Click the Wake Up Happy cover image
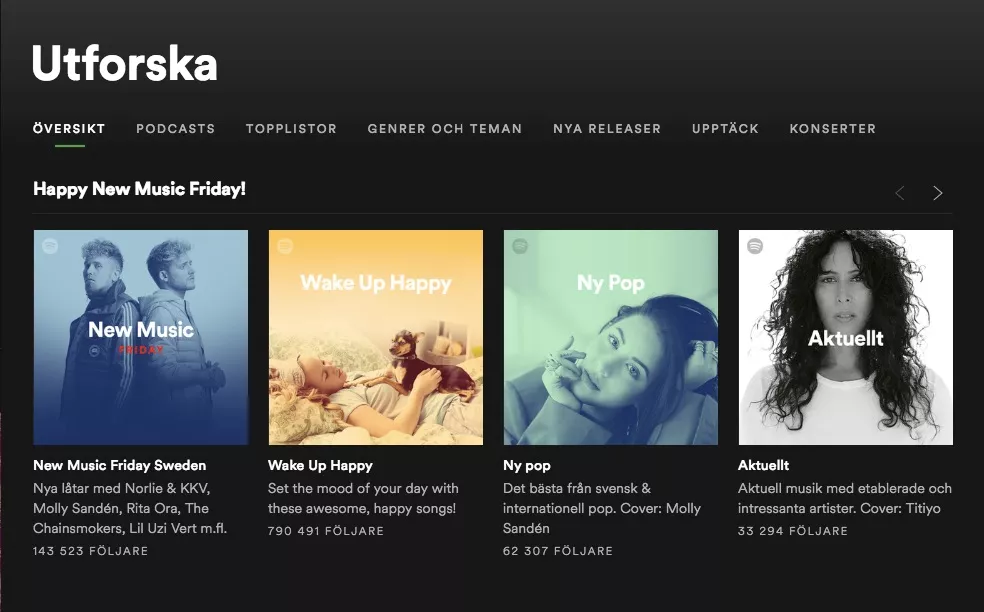The width and height of the screenshot is (984, 612). click(x=375, y=337)
